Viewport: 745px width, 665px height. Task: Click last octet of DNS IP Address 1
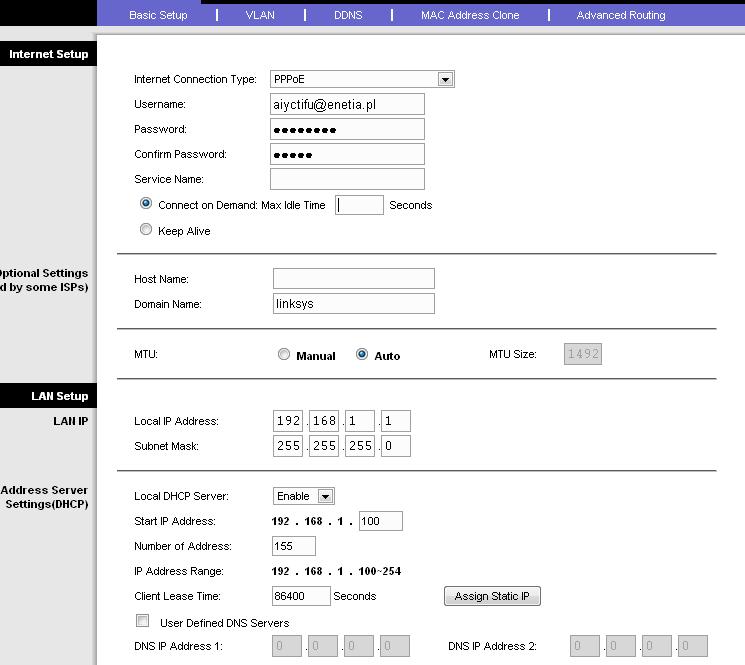pos(395,646)
